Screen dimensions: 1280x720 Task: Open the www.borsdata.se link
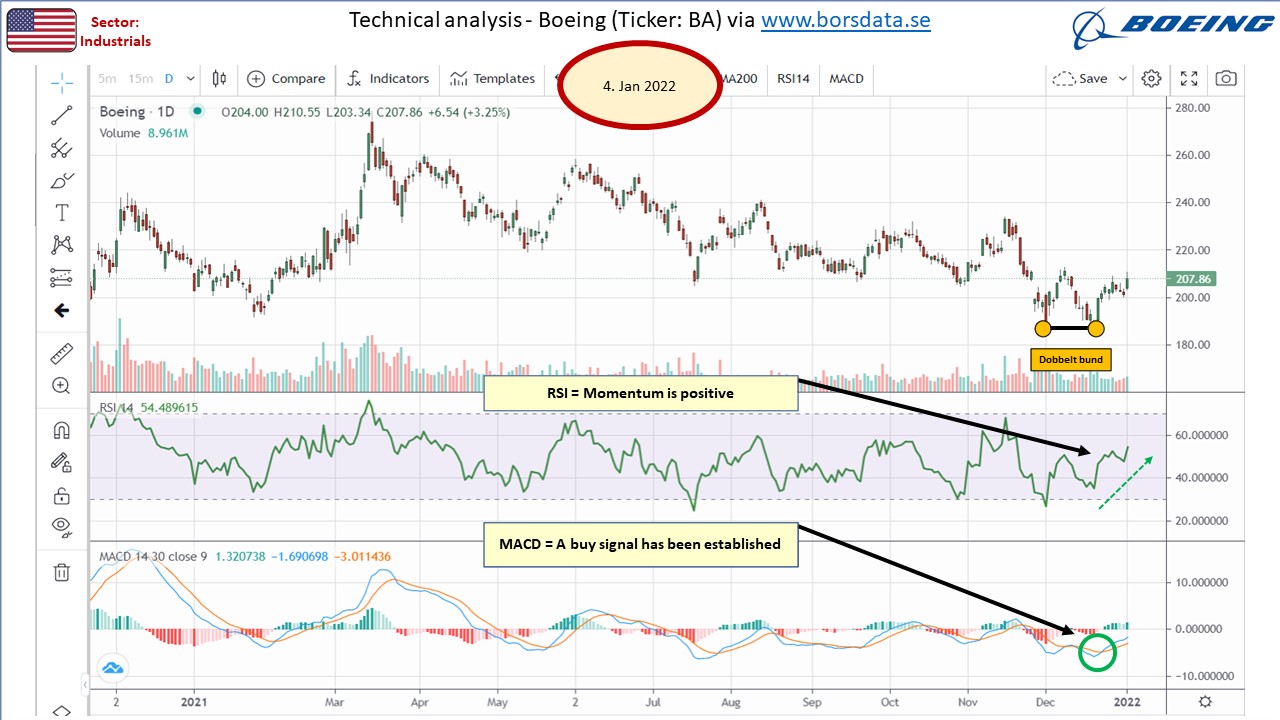click(x=846, y=20)
